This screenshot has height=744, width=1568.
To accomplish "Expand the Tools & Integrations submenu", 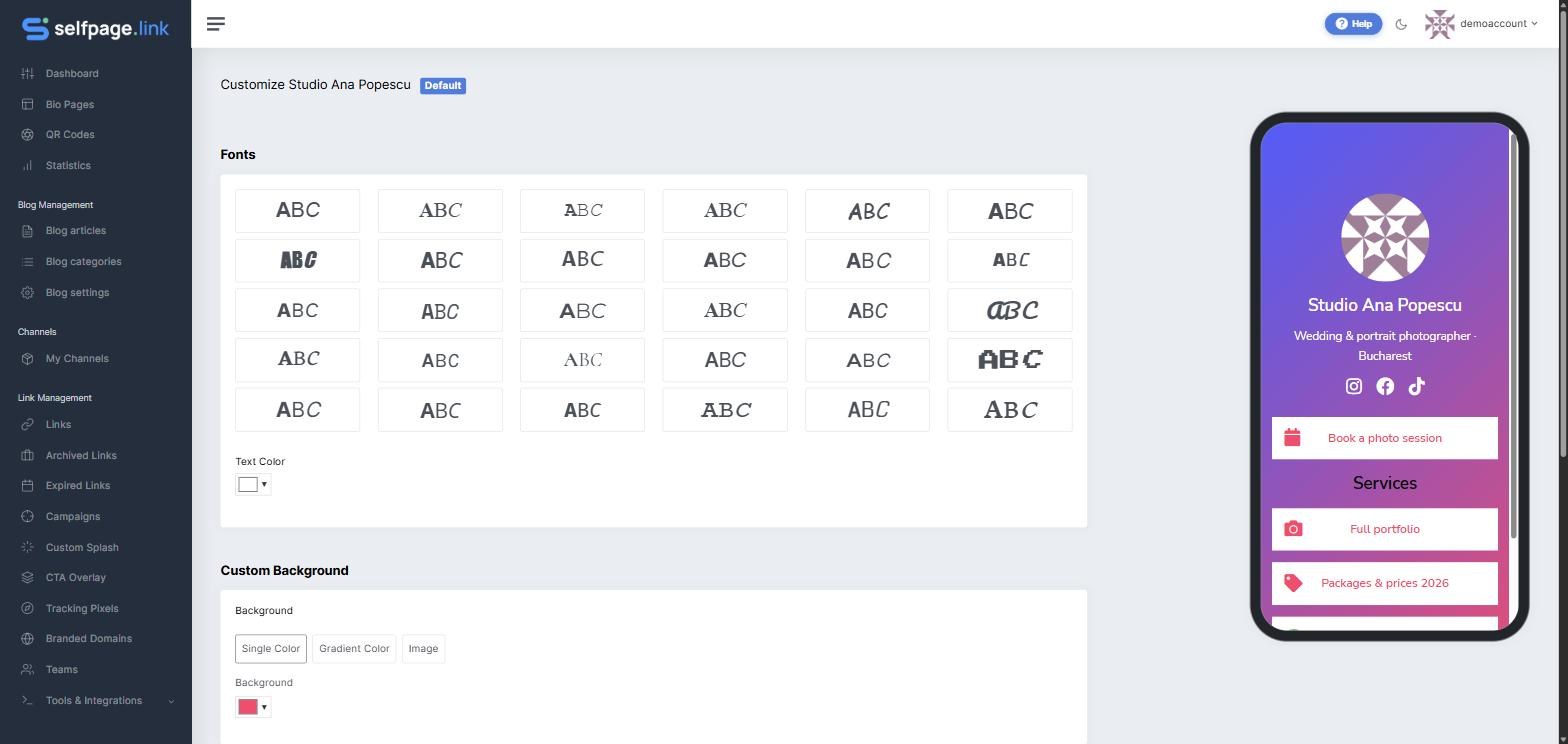I will (96, 701).
